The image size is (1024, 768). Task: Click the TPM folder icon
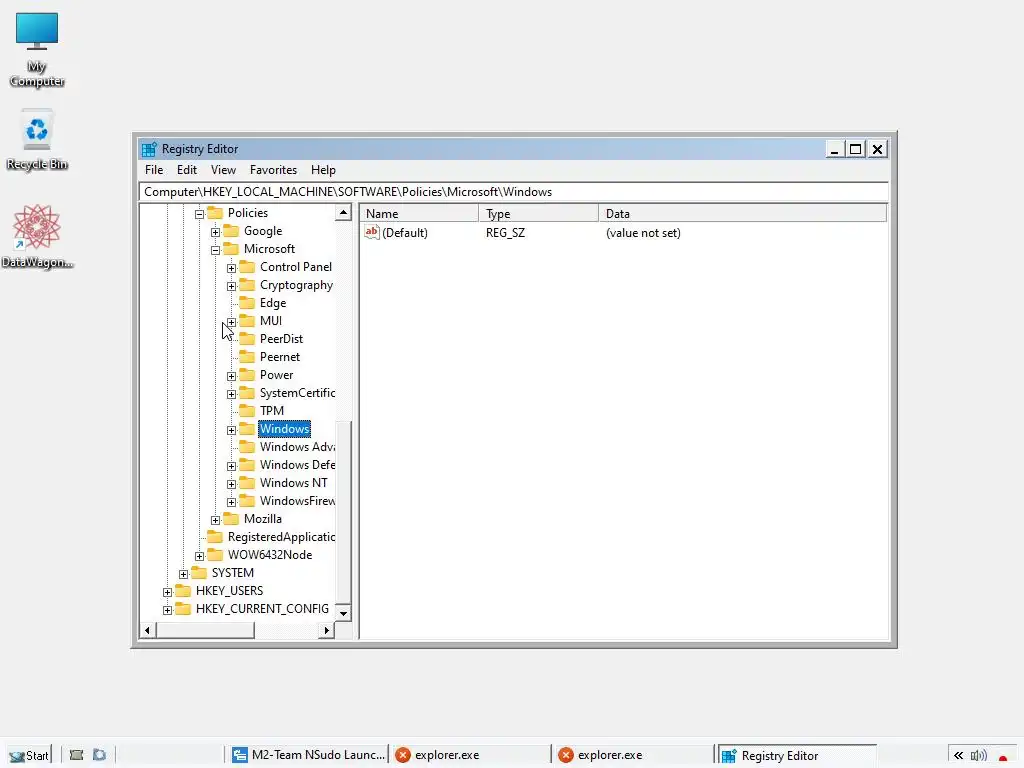247,410
